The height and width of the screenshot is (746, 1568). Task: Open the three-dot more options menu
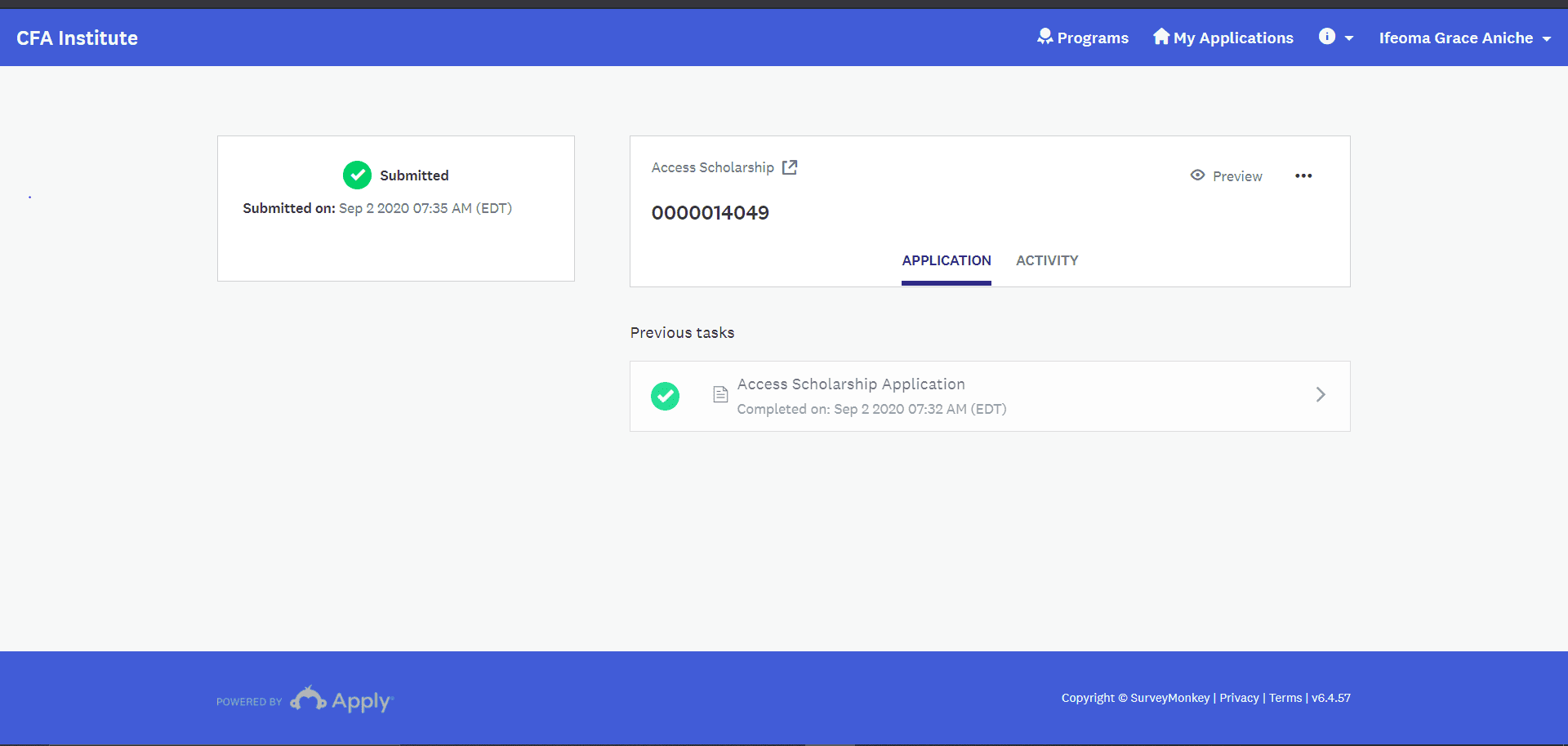[x=1303, y=176]
